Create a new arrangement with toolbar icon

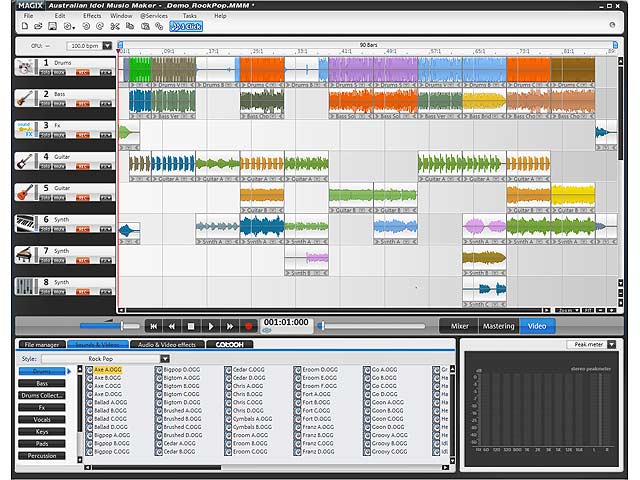(25, 26)
